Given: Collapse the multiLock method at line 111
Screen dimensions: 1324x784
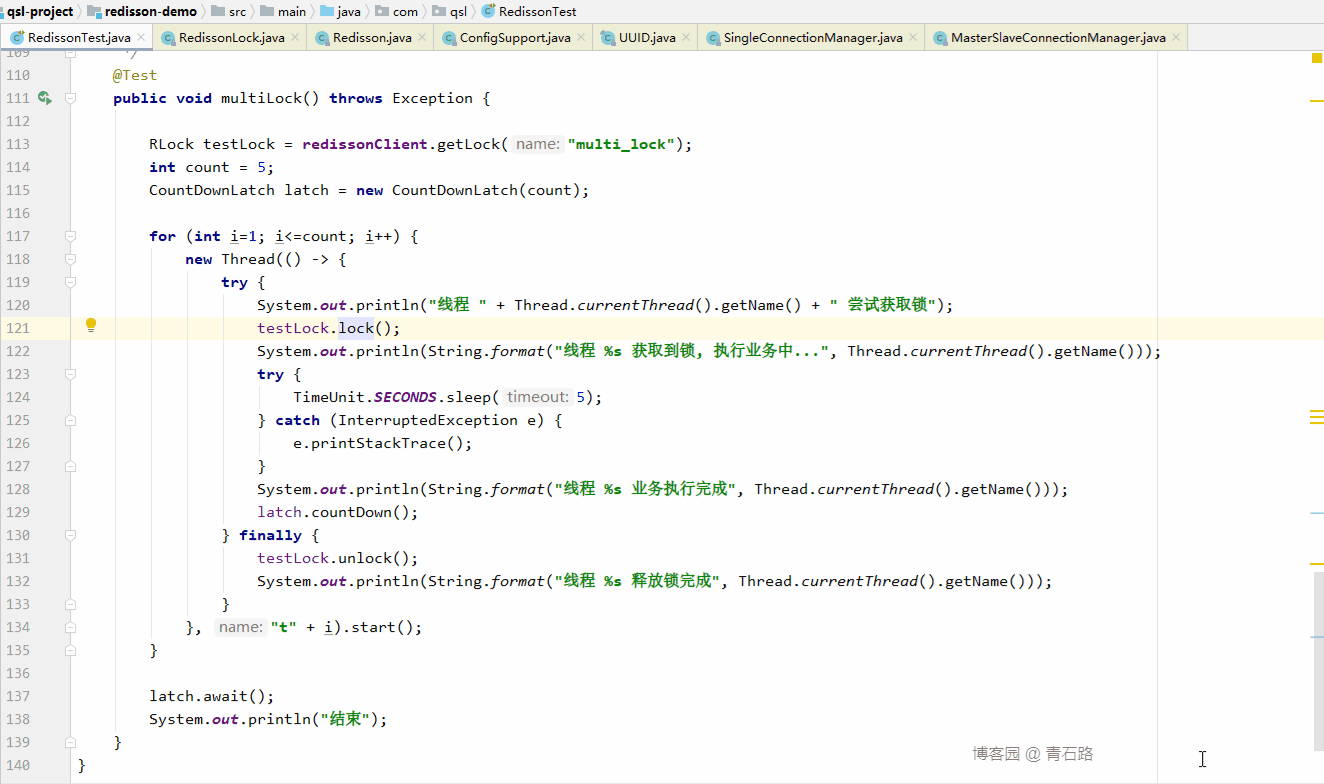Looking at the screenshot, I should coord(70,98).
